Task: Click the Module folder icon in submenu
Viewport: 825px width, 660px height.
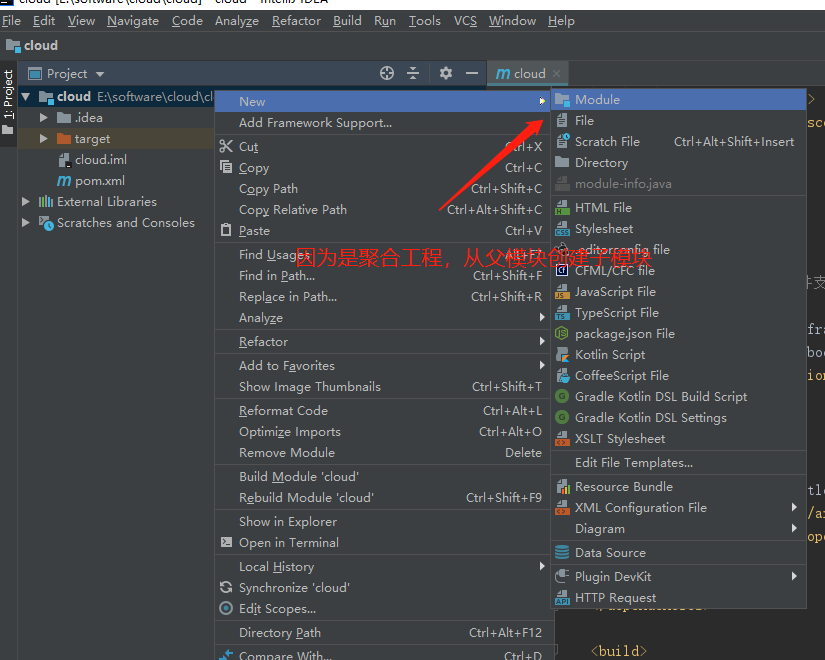Action: [562, 99]
